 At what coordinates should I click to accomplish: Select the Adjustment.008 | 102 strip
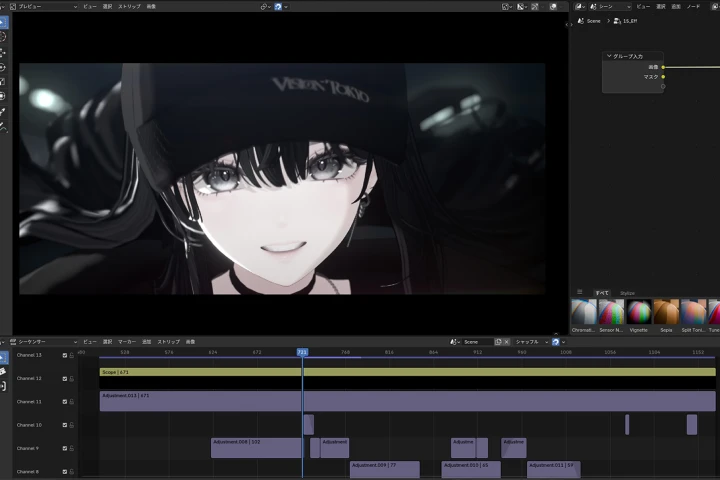click(257, 448)
